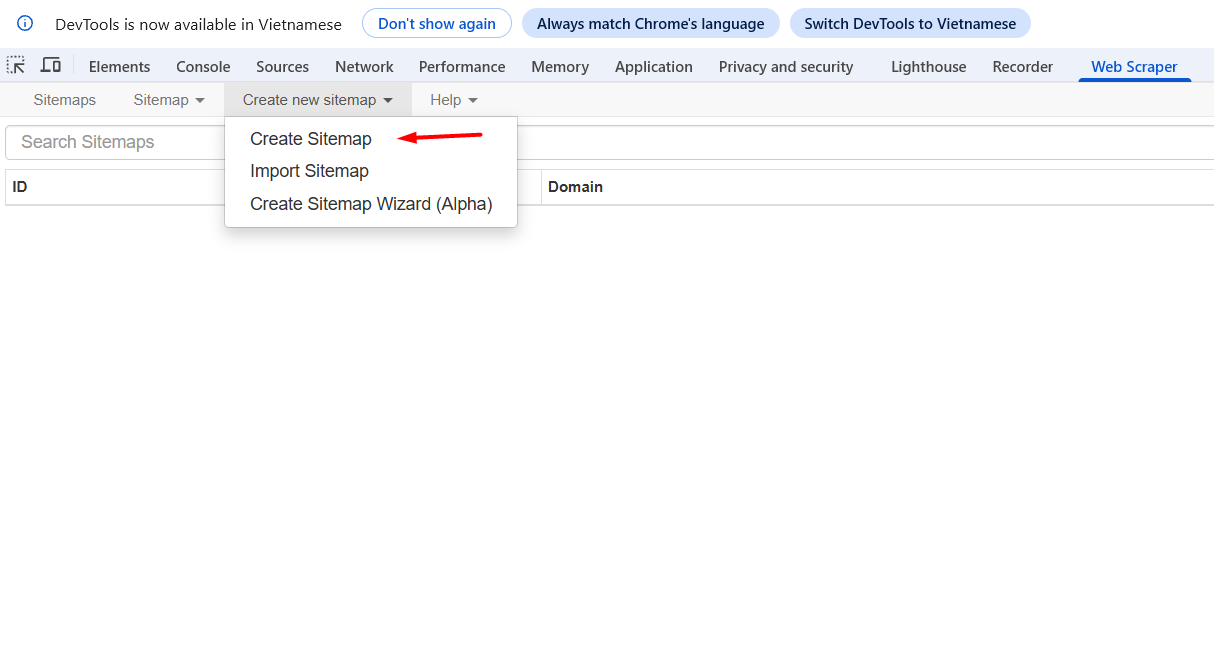Switch to the Console tab
This screenshot has height=666, width=1214.
tap(203, 67)
